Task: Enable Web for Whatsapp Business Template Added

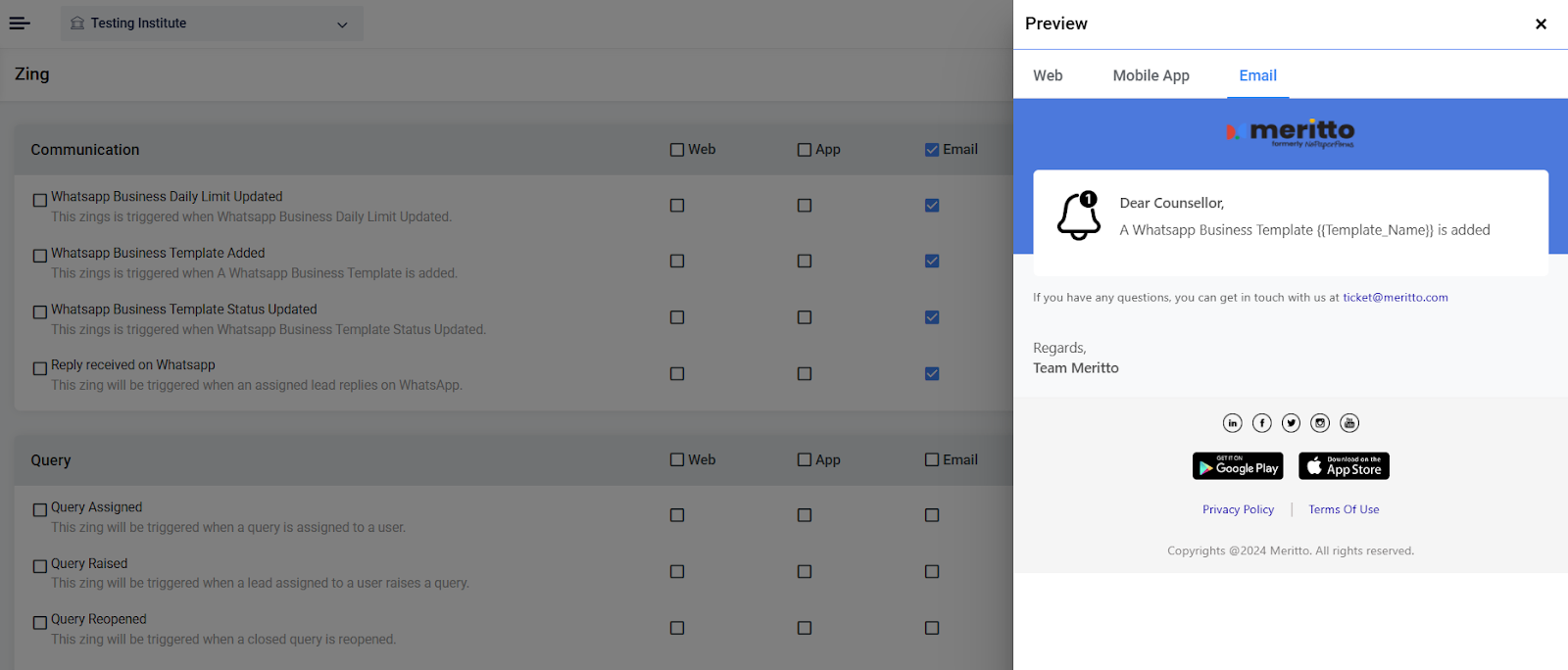Action: click(x=677, y=262)
